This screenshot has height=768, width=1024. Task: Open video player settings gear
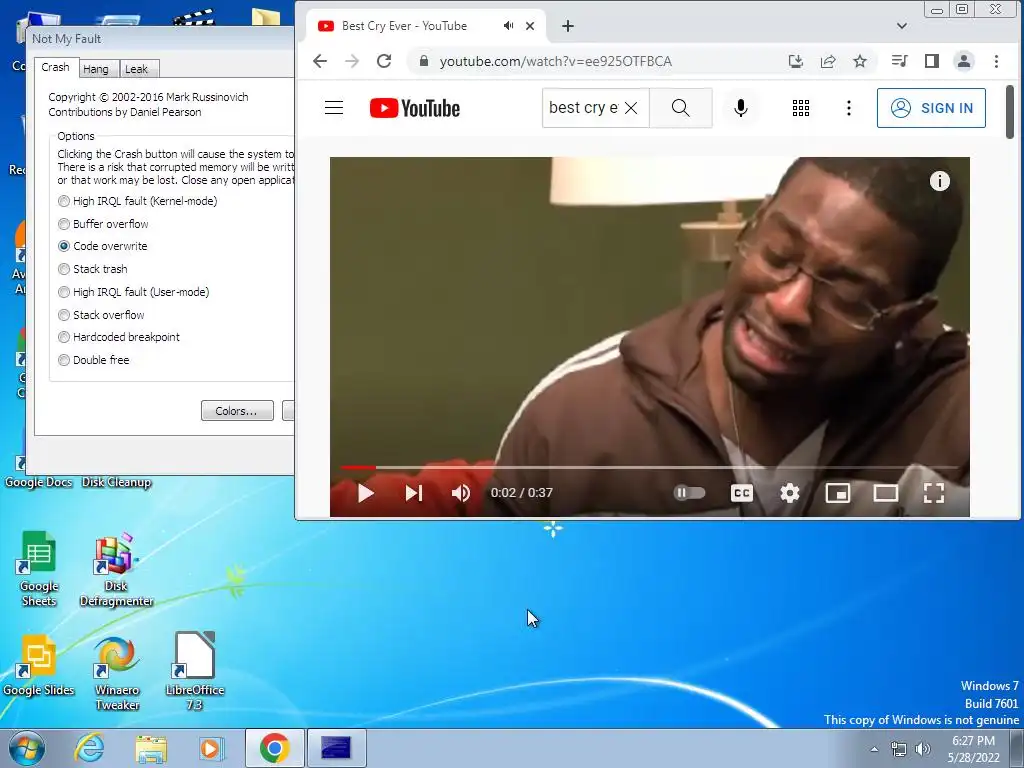[x=790, y=493]
